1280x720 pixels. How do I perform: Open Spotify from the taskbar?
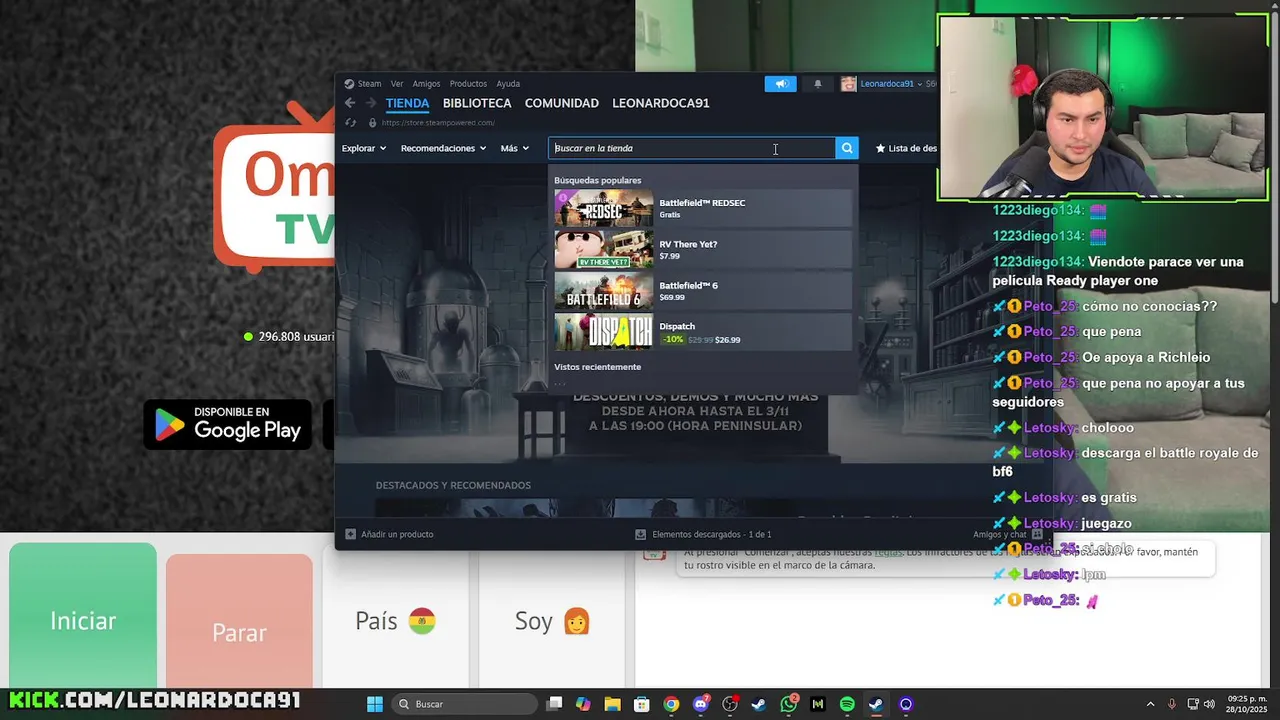click(x=847, y=704)
